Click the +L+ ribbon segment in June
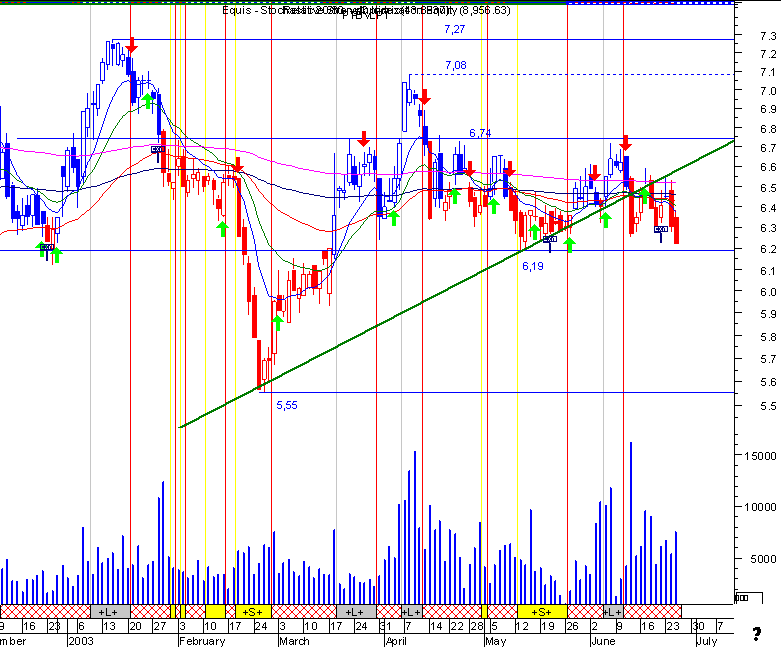 (x=613, y=612)
